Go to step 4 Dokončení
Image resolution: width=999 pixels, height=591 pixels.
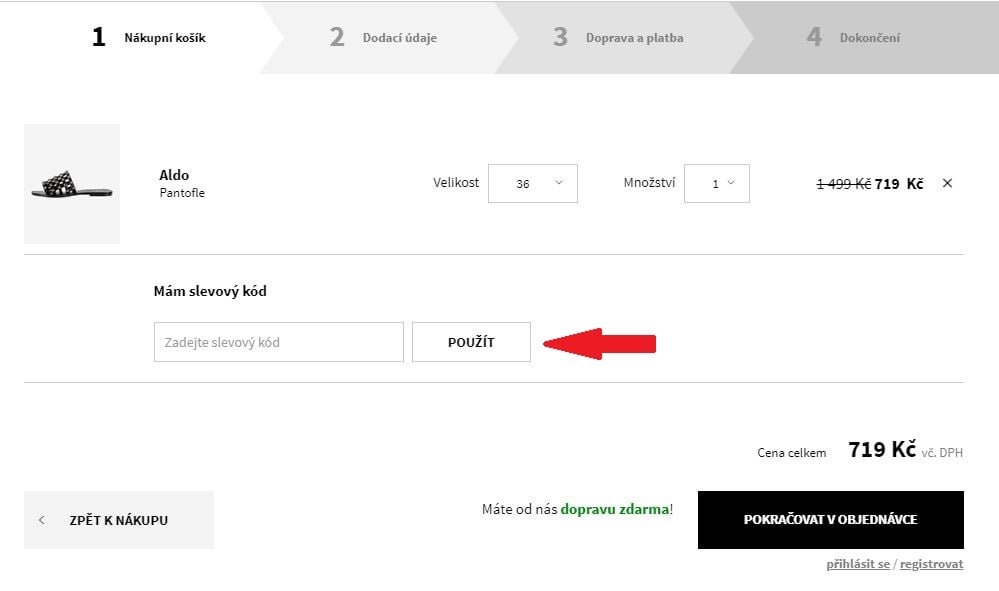pos(854,38)
